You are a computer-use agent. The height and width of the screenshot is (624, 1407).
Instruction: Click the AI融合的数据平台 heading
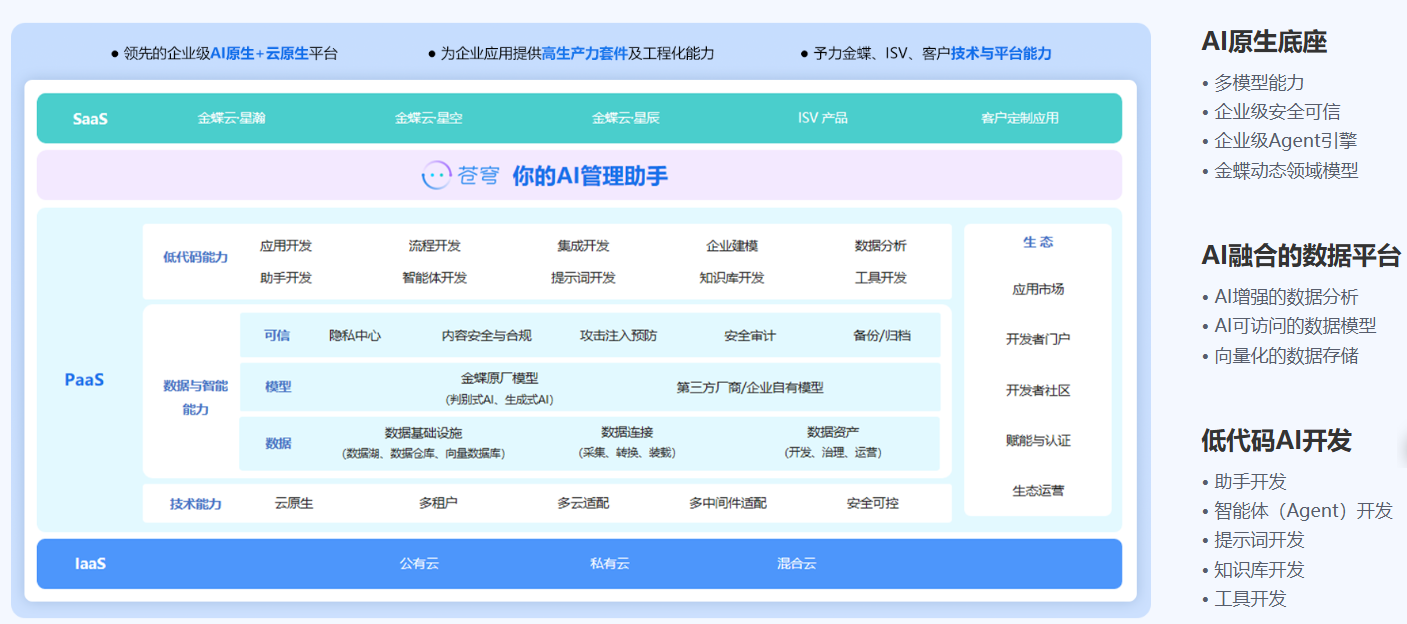coord(1301,256)
